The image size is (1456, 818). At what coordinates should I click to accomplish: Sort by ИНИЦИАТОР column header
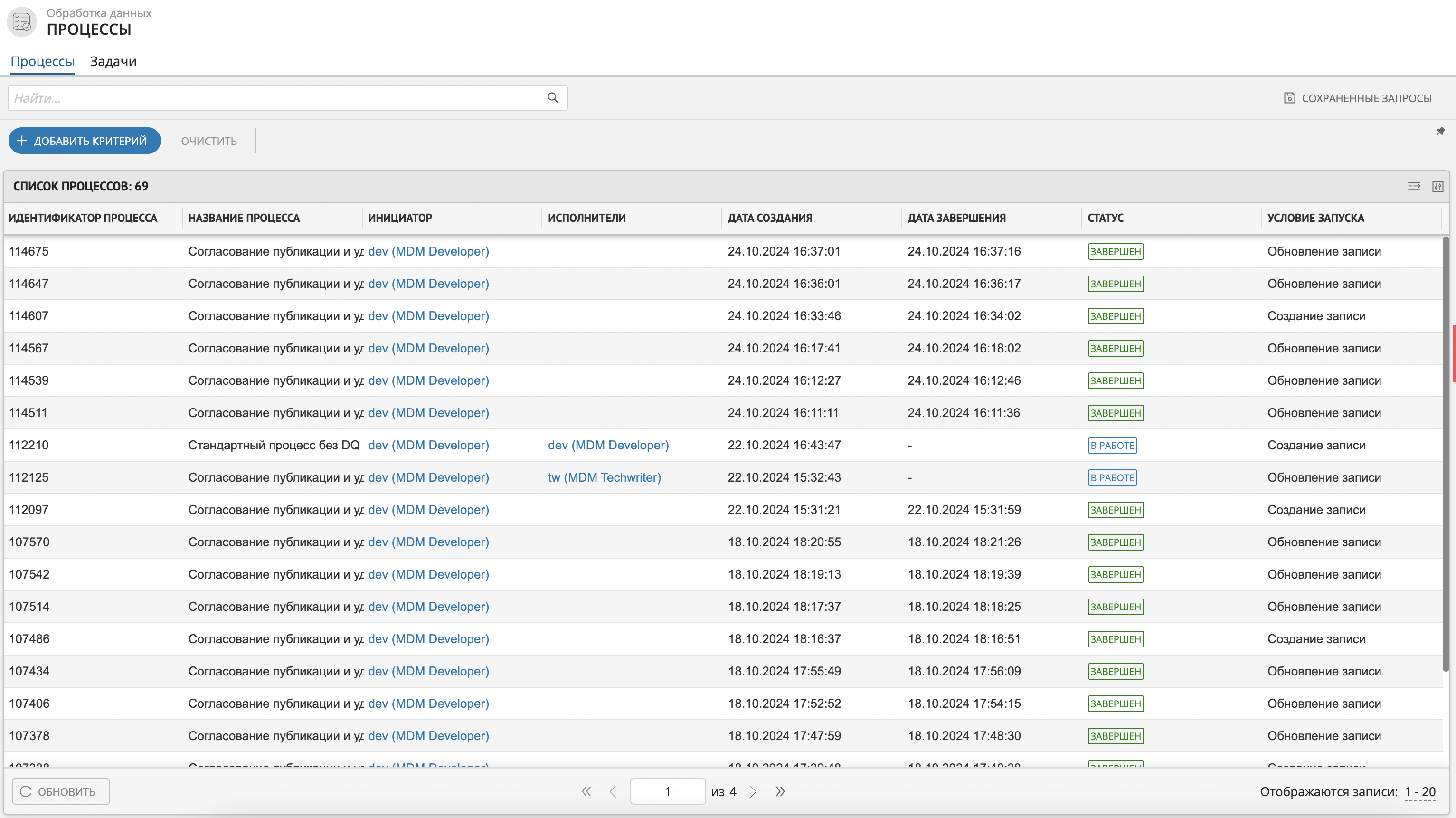coord(400,218)
